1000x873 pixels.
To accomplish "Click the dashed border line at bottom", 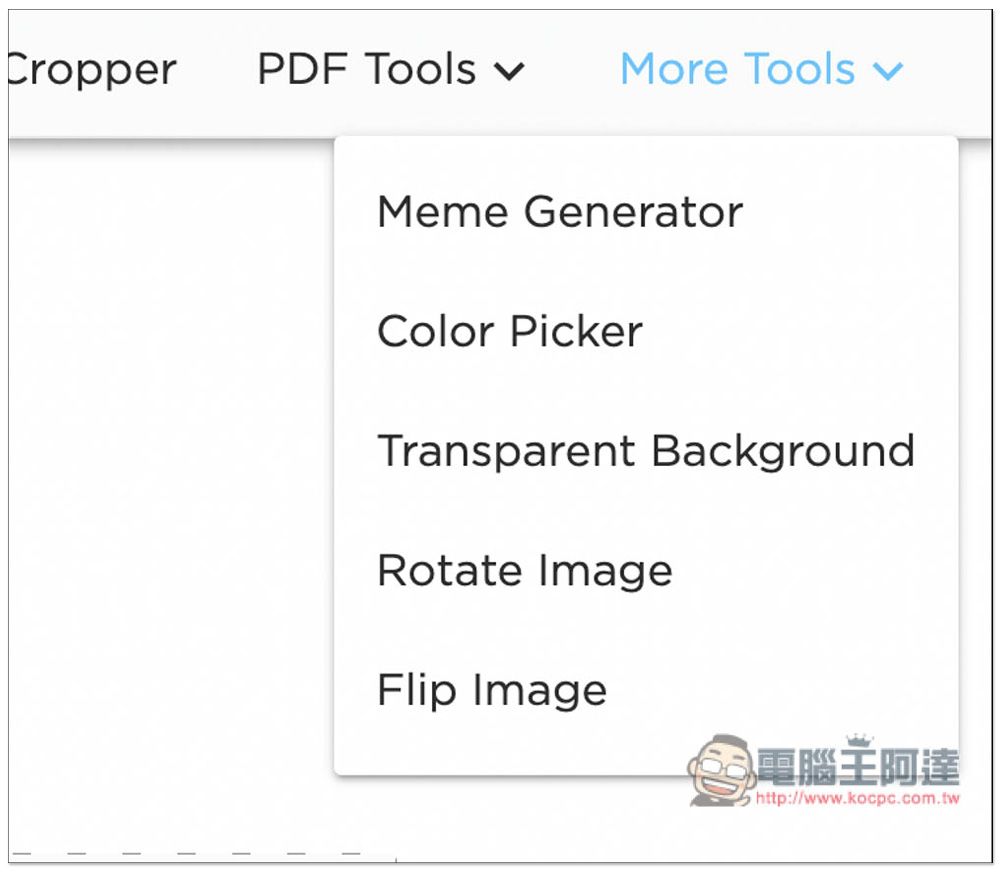I will tap(186, 853).
